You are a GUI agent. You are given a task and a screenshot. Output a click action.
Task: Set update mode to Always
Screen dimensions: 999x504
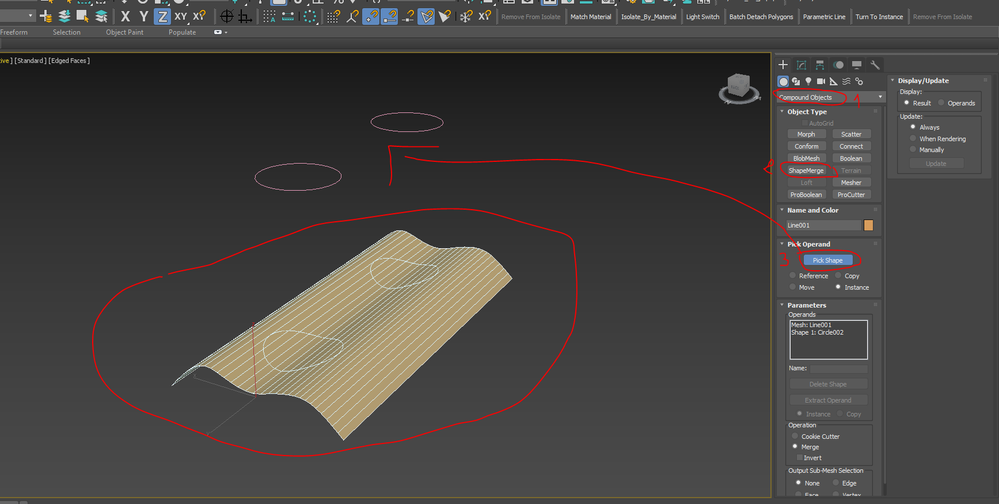(913, 127)
